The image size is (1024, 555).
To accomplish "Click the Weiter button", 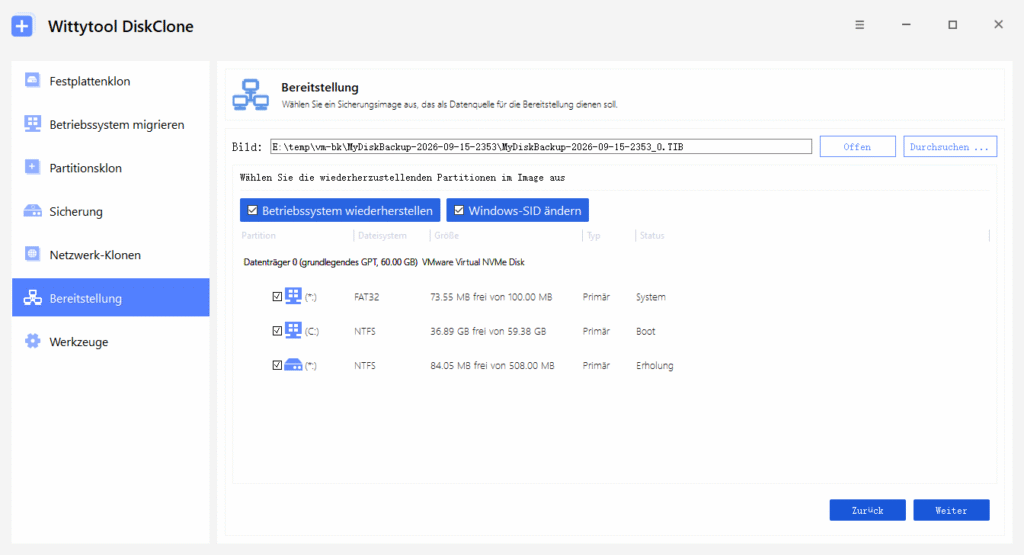I will (x=951, y=510).
